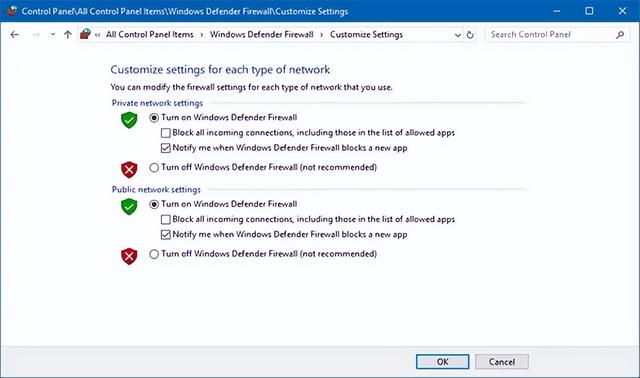Click the search magnifier icon
The image size is (640, 378).
click(620, 35)
